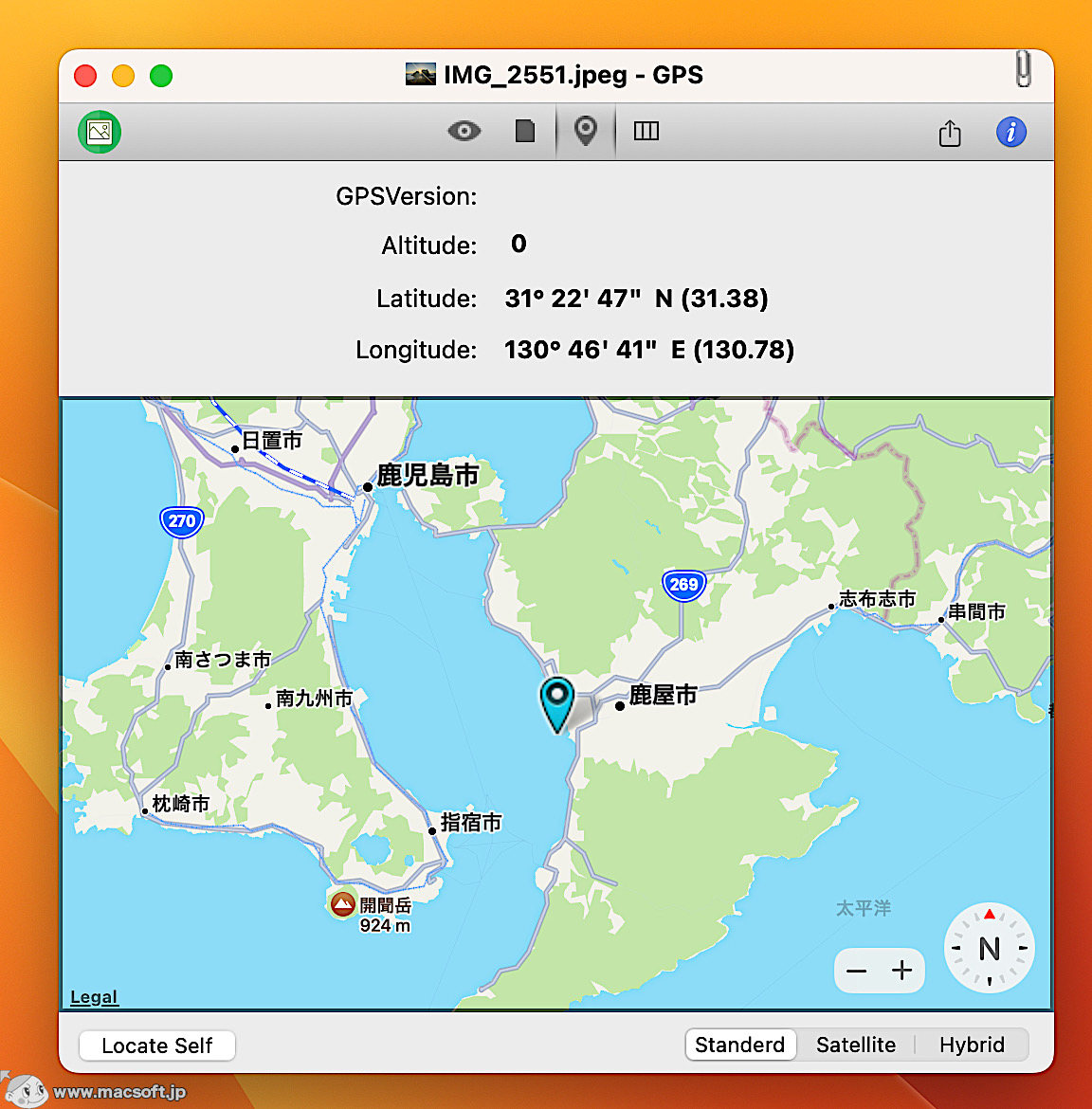Select the Standard map tab
Viewport: 1092px width, 1109px height.
[x=740, y=1045]
